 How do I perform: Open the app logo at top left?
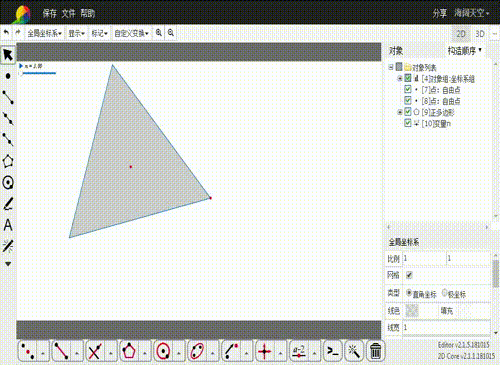pos(22,14)
